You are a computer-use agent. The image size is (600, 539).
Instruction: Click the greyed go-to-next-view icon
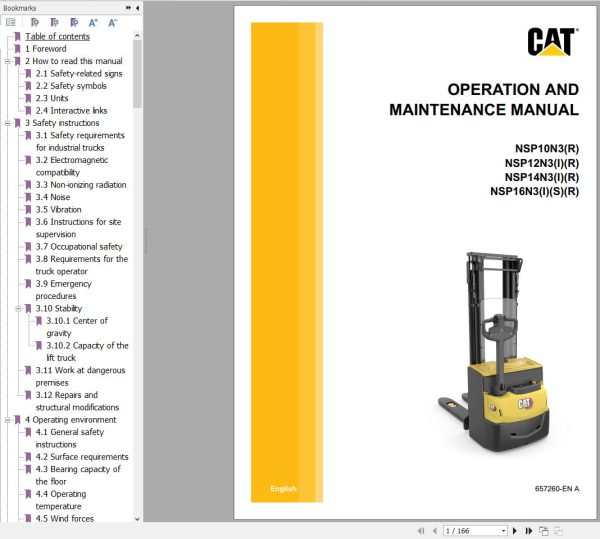point(558,531)
